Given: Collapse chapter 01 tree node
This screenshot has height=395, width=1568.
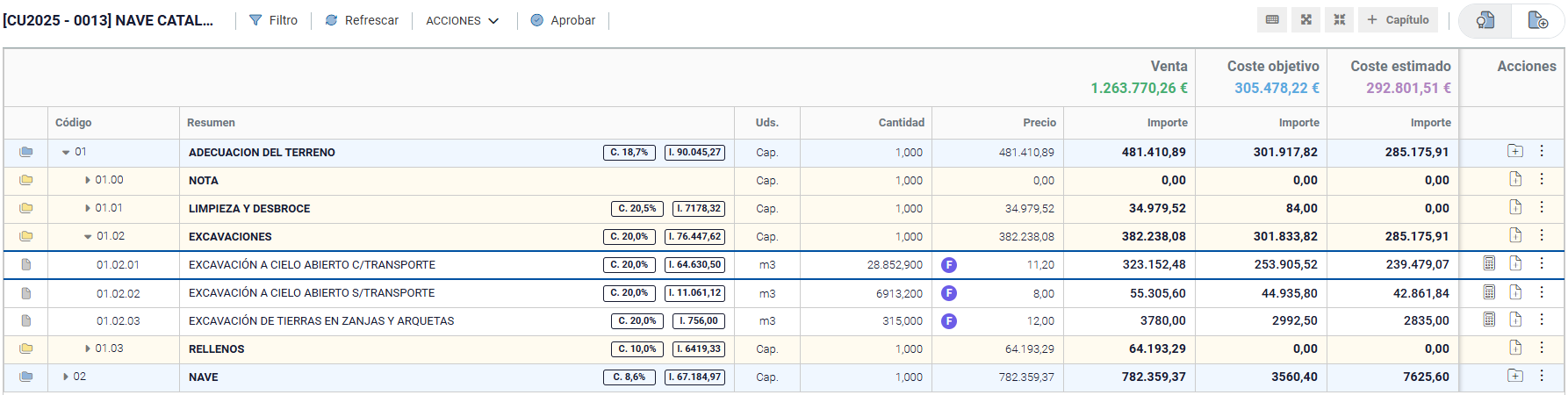Looking at the screenshot, I should point(66,153).
